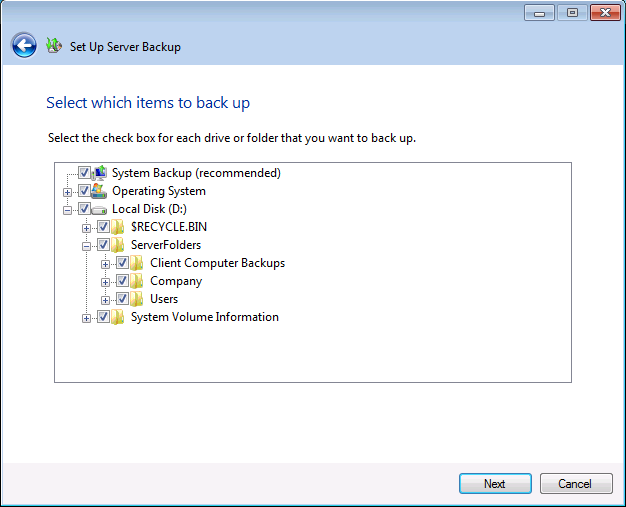Collapse the Local Disk (D:) node

pos(68,209)
